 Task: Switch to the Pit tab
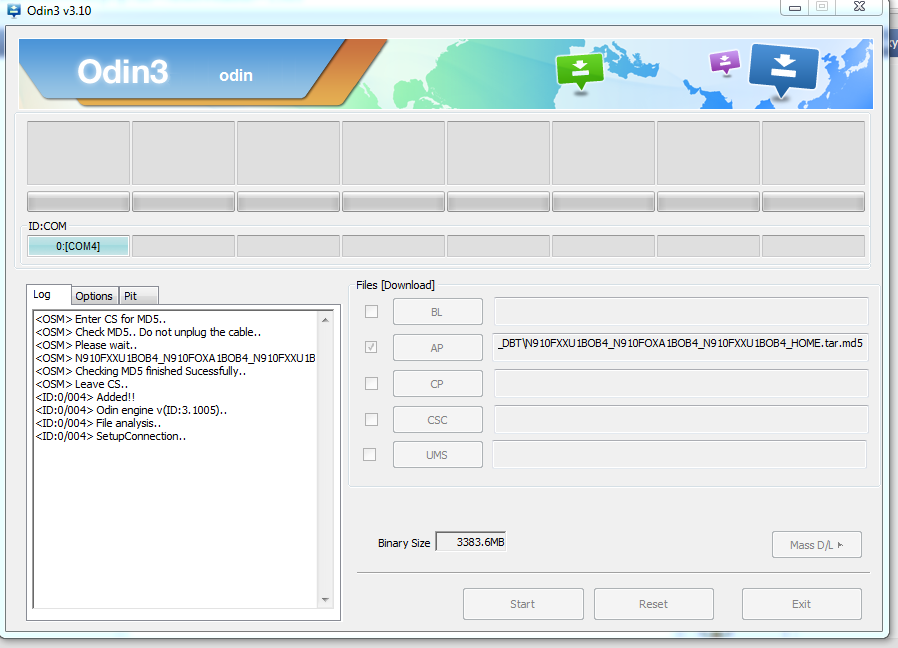pos(139,296)
